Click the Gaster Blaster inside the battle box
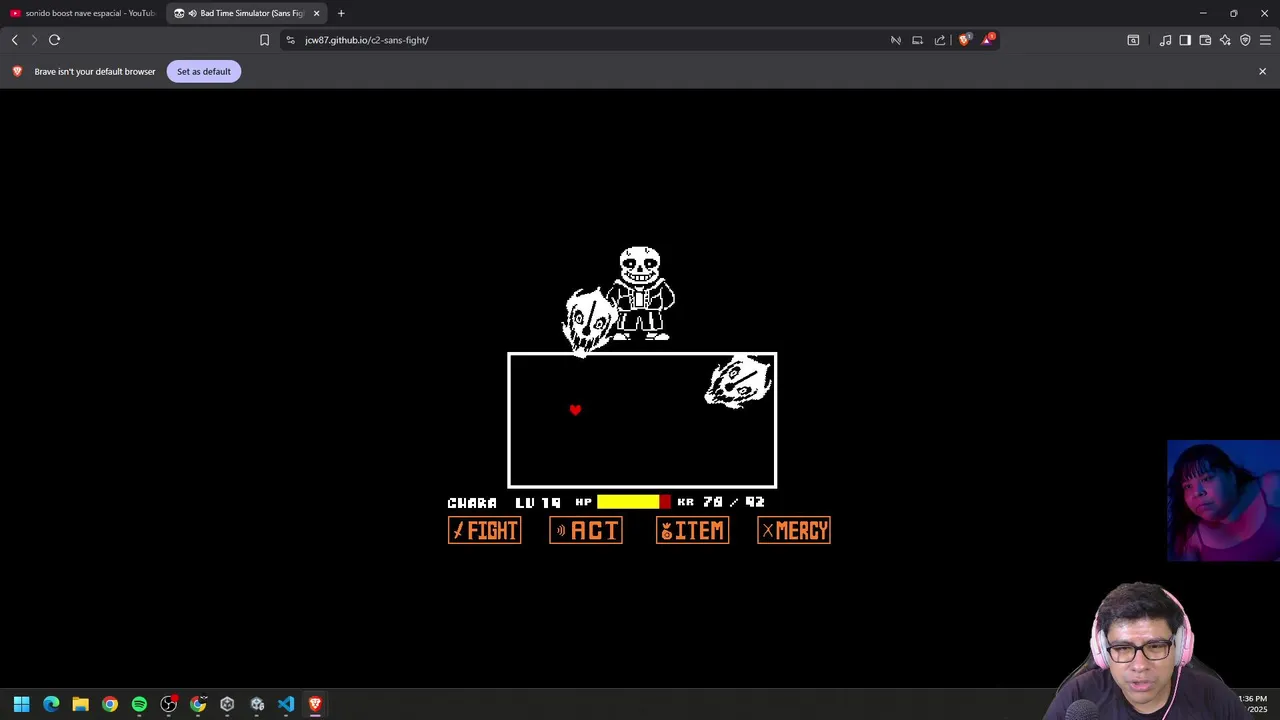This screenshot has height=720, width=1280. click(739, 382)
